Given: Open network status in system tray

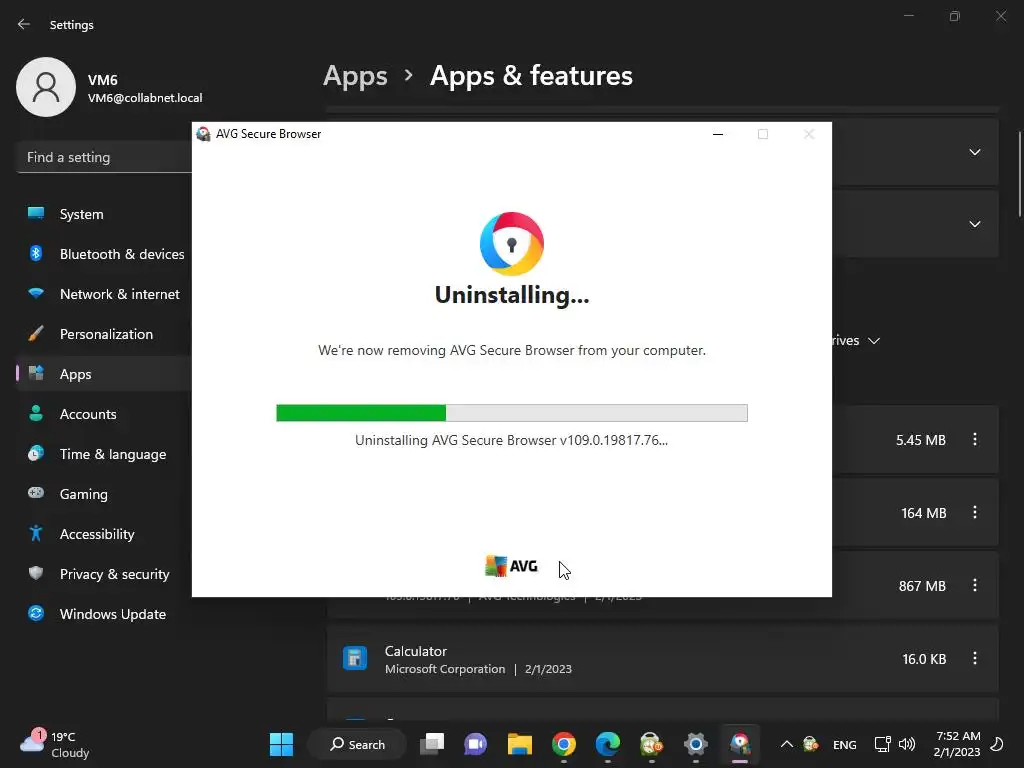Looking at the screenshot, I should (882, 744).
